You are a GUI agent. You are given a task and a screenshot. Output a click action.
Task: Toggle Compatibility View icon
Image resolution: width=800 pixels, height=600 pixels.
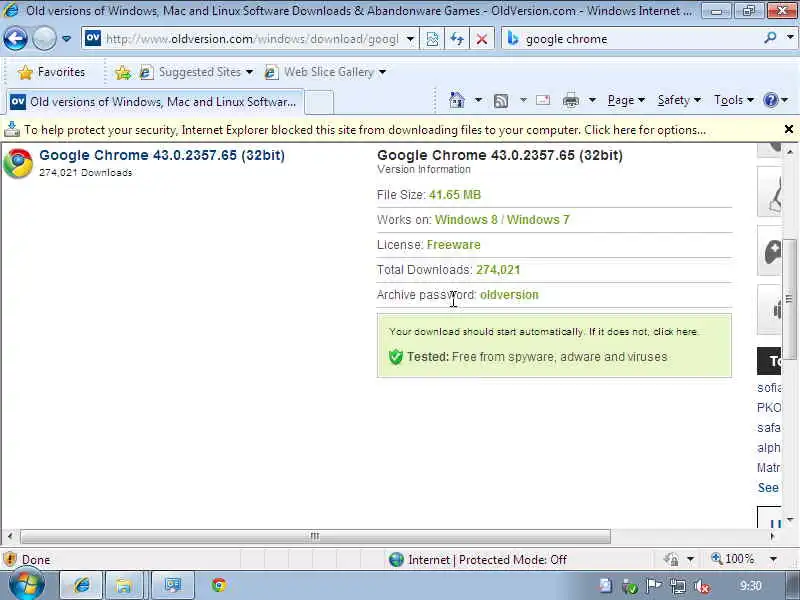[x=432, y=39]
